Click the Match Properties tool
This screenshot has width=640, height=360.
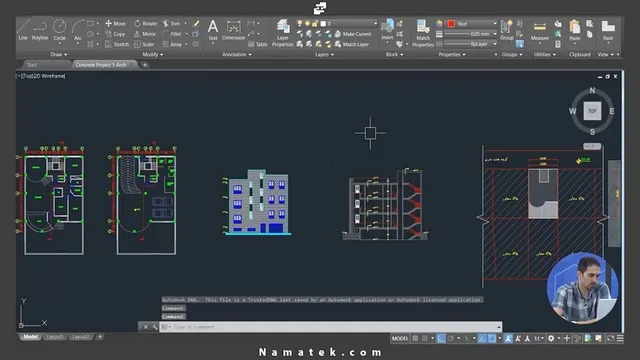[x=423, y=33]
